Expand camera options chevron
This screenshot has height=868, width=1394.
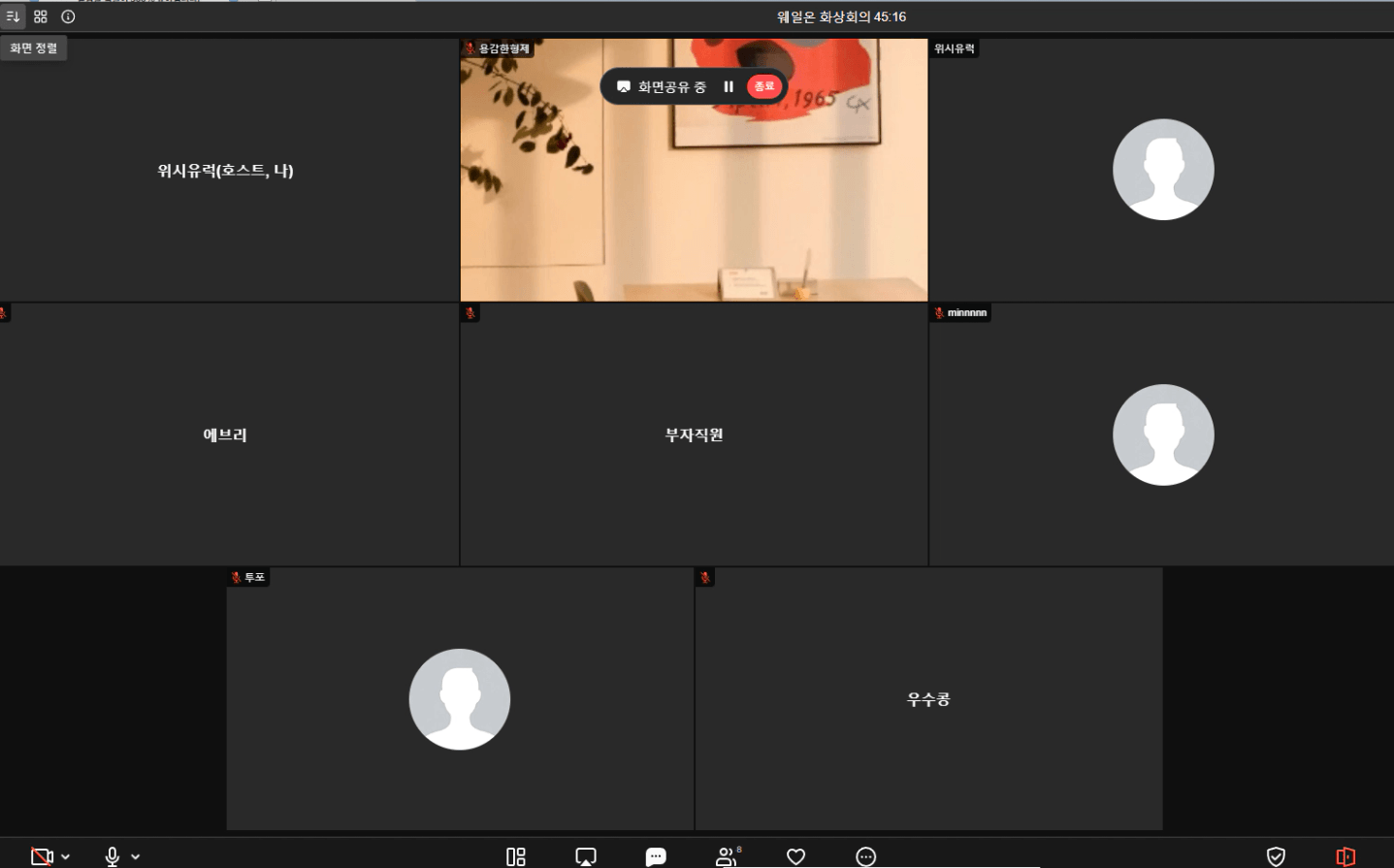[66, 856]
